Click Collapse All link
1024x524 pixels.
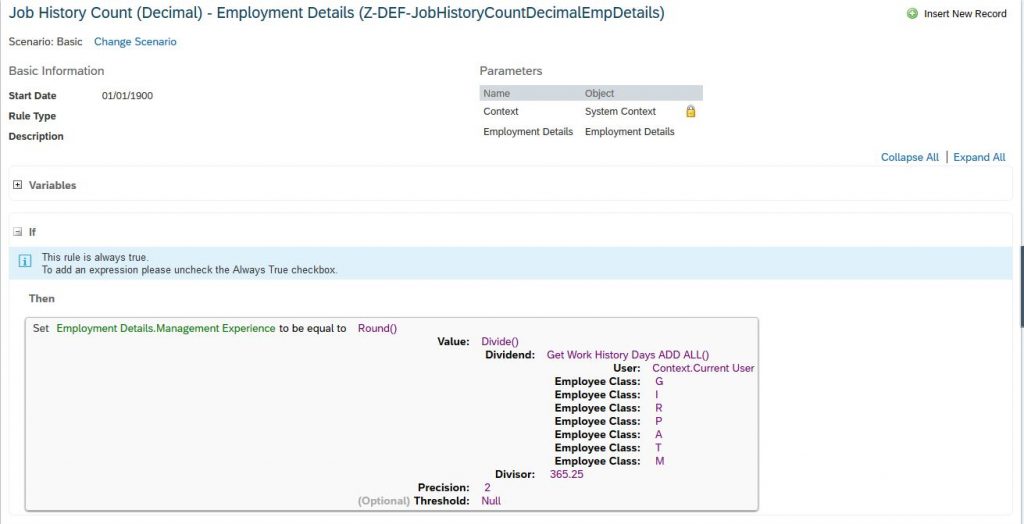tap(910, 157)
